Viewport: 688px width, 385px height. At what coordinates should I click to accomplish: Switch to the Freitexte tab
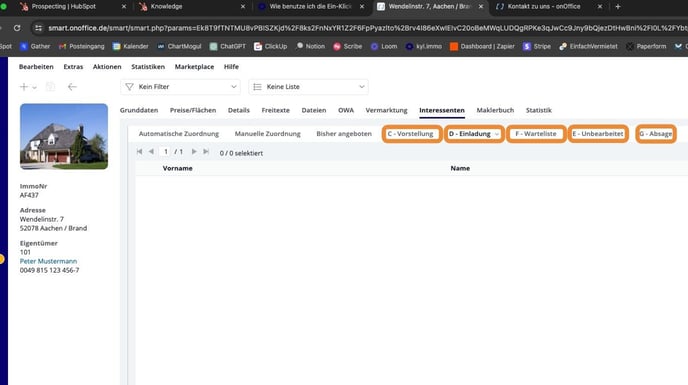tap(276, 110)
